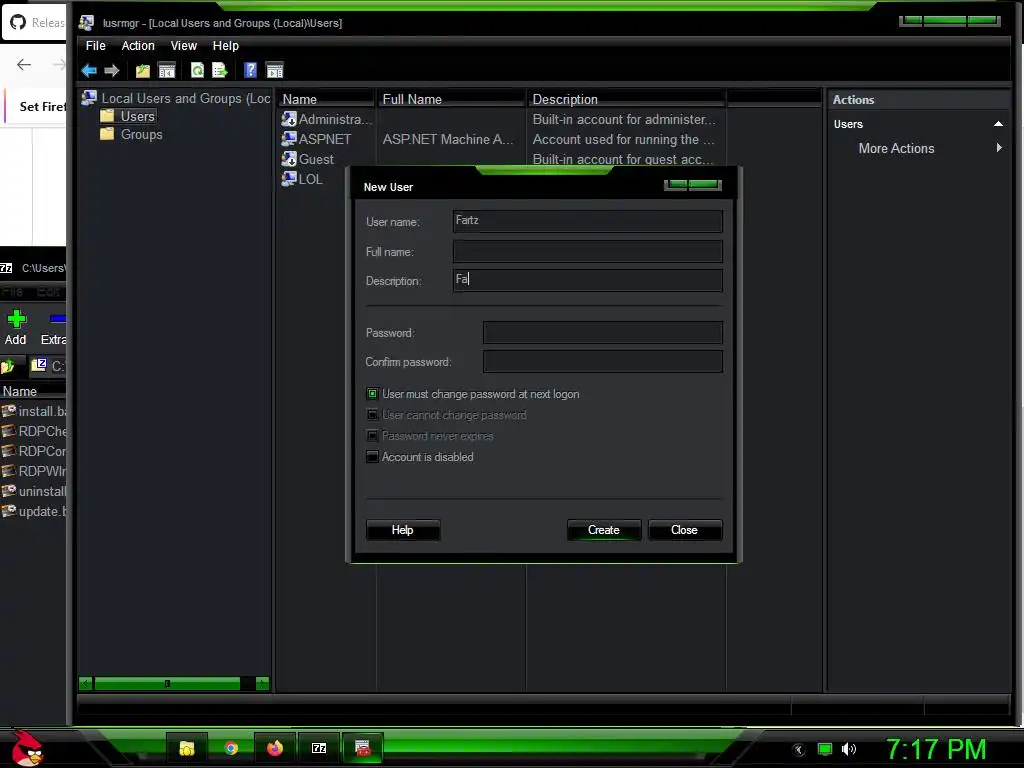Select the Guest user icon
The width and height of the screenshot is (1024, 768).
(289, 159)
